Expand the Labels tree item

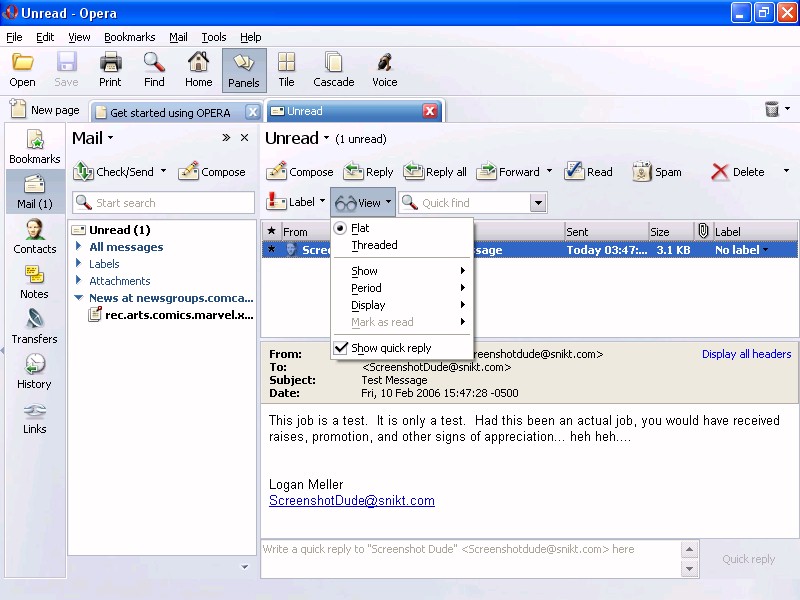click(x=79, y=263)
